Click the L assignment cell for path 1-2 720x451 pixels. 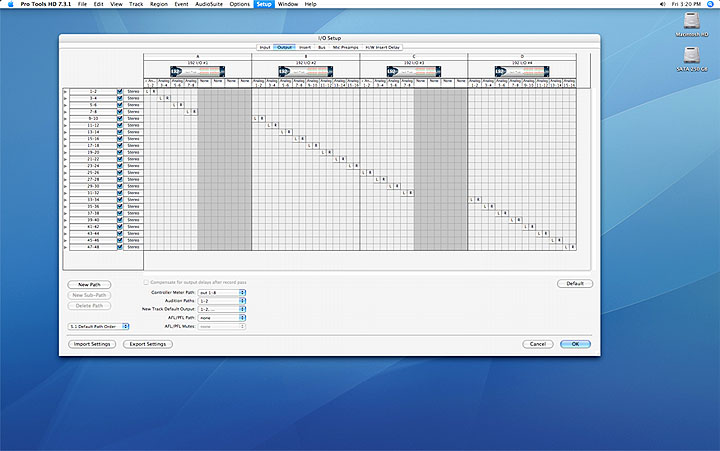point(147,92)
